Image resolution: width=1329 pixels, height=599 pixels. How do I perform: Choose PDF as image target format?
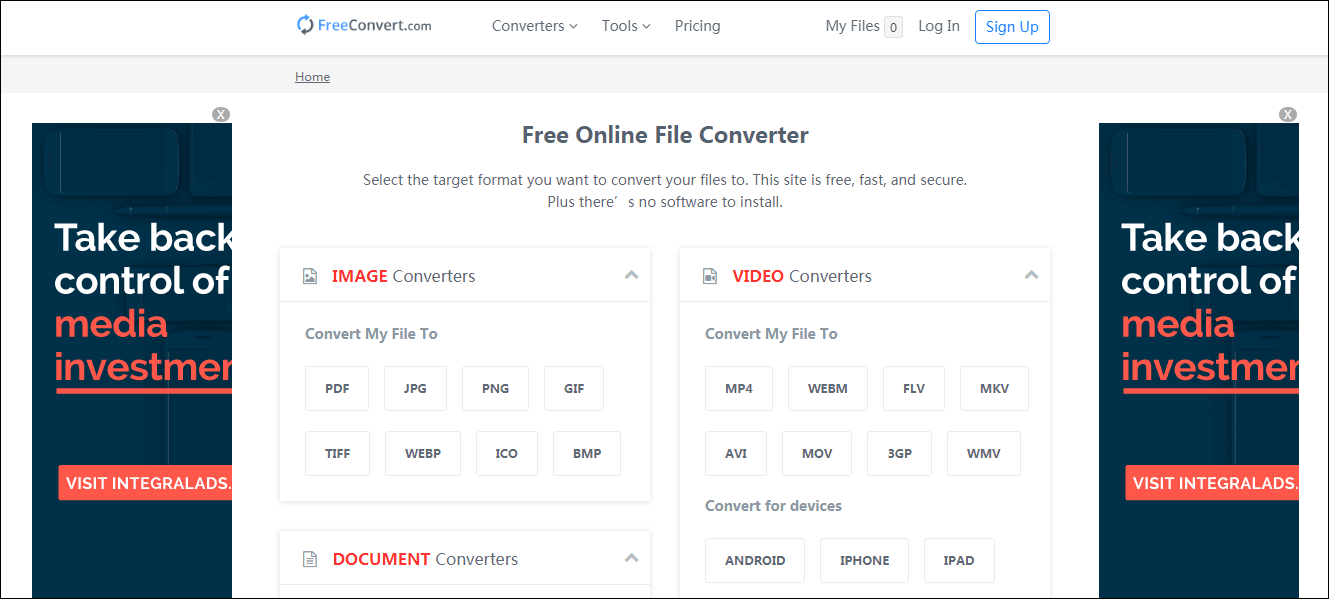[x=337, y=389]
